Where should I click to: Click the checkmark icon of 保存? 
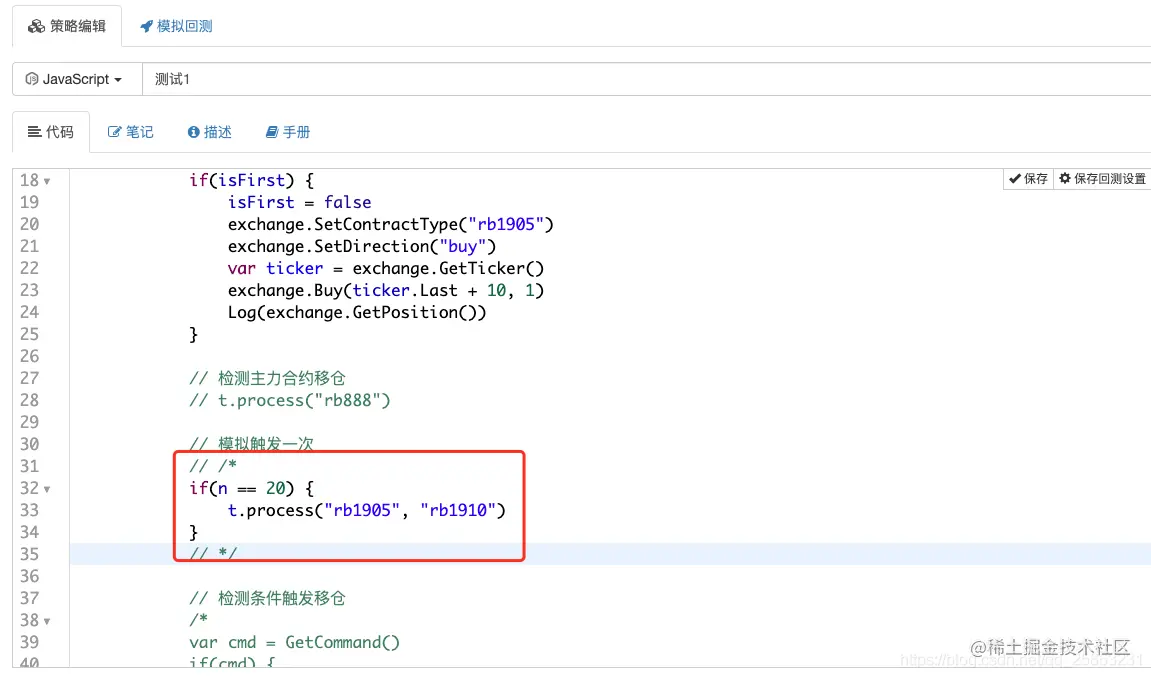click(1014, 178)
